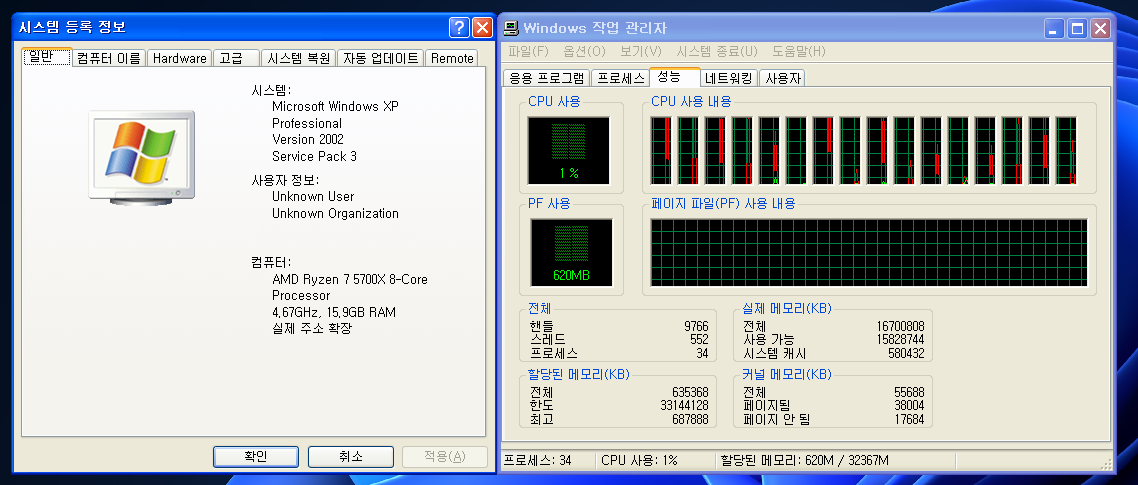The image size is (1138, 485).
Task: Open the Hardware tab
Action: point(179,59)
